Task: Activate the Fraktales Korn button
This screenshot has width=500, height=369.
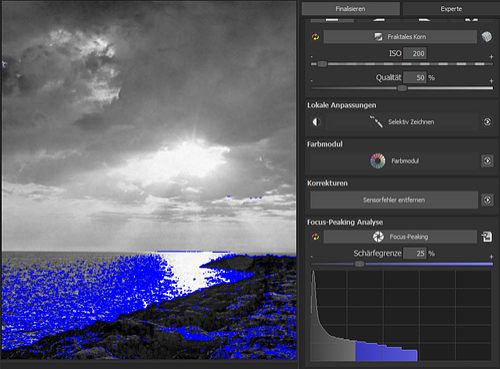Action: [400, 37]
